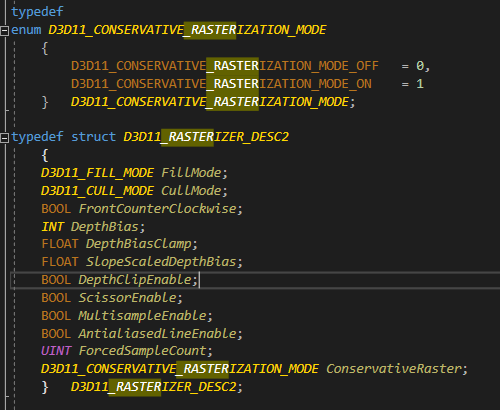Click the FLOAT type before SlopeScaledDepthBias
This screenshot has width=500, height=410.
tap(60, 262)
